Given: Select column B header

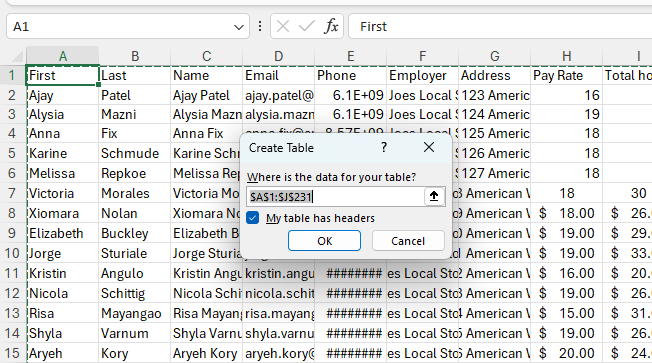Looking at the screenshot, I should pyautogui.click(x=135, y=56).
